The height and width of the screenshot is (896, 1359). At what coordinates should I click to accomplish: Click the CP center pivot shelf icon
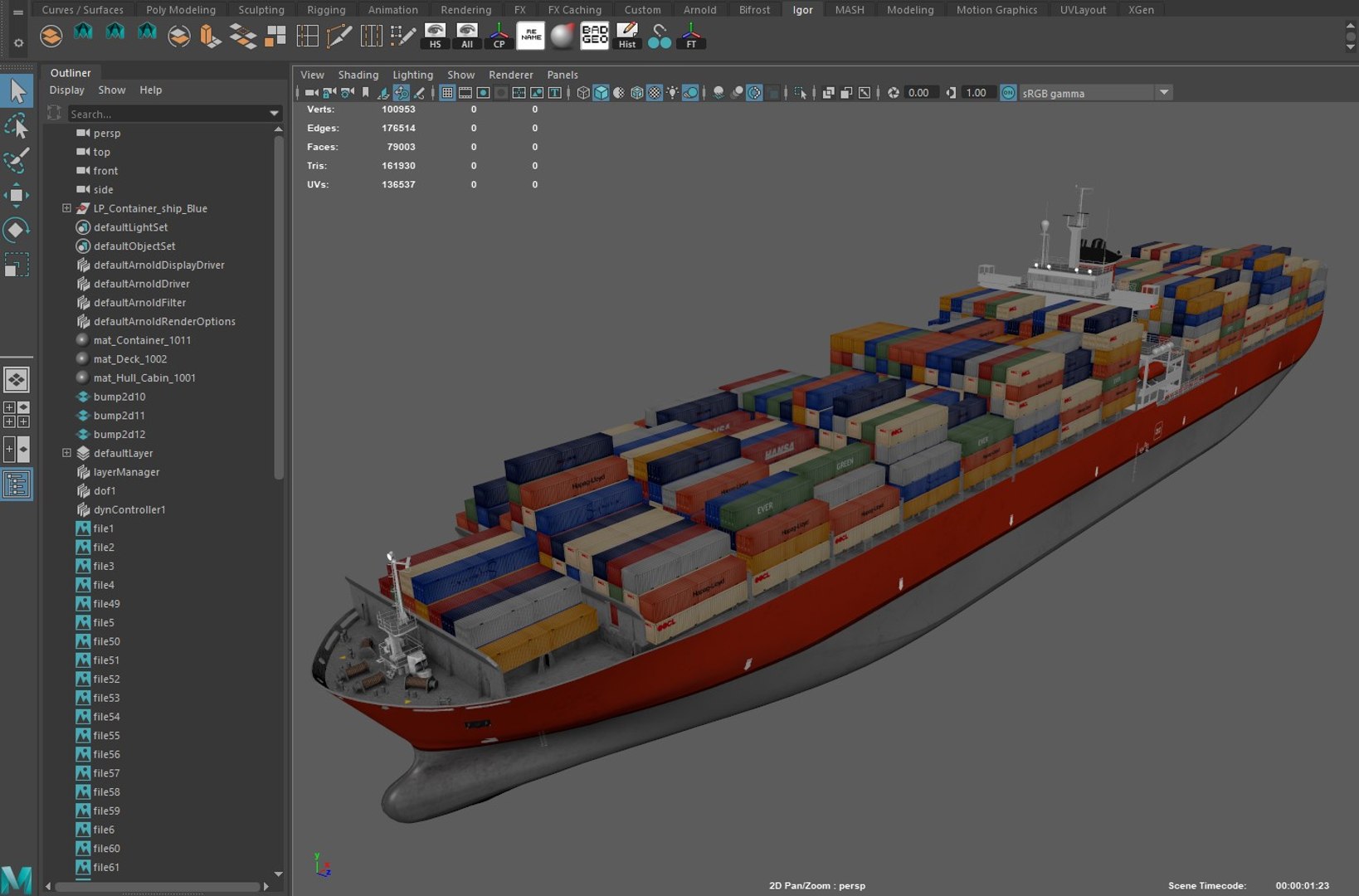pyautogui.click(x=499, y=36)
